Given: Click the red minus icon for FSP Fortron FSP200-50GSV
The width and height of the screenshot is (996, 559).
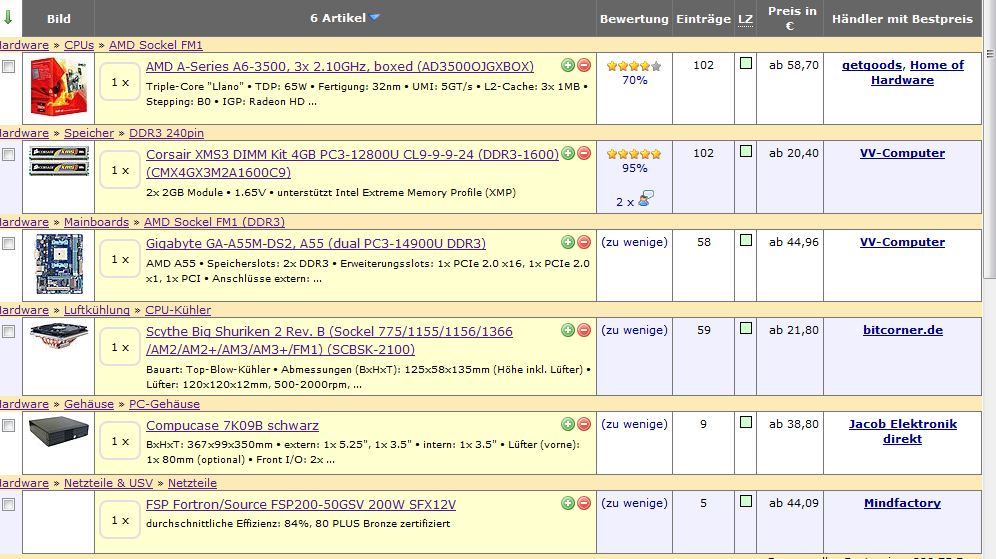Looking at the screenshot, I should [584, 503].
